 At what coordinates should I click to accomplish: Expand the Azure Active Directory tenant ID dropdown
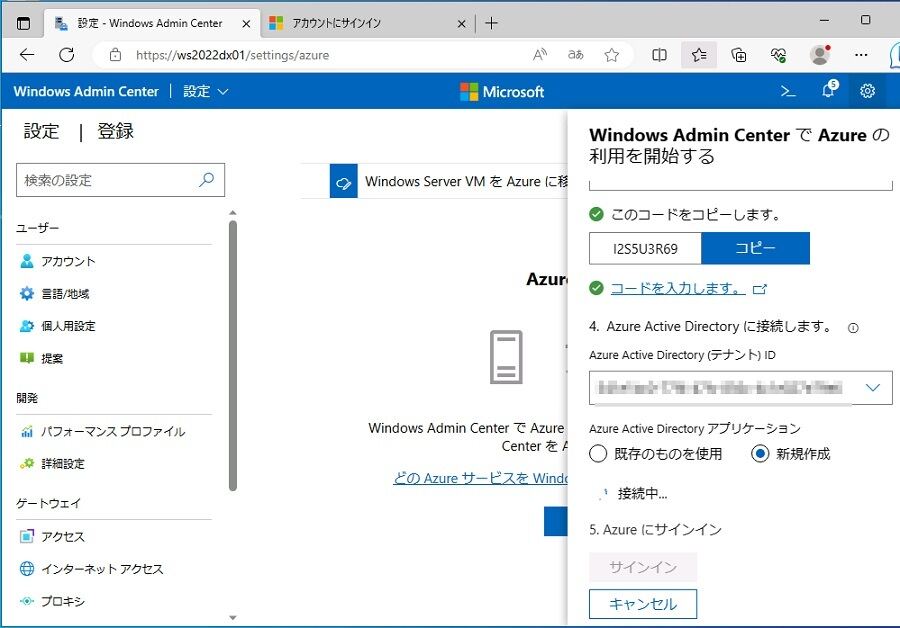click(x=872, y=387)
